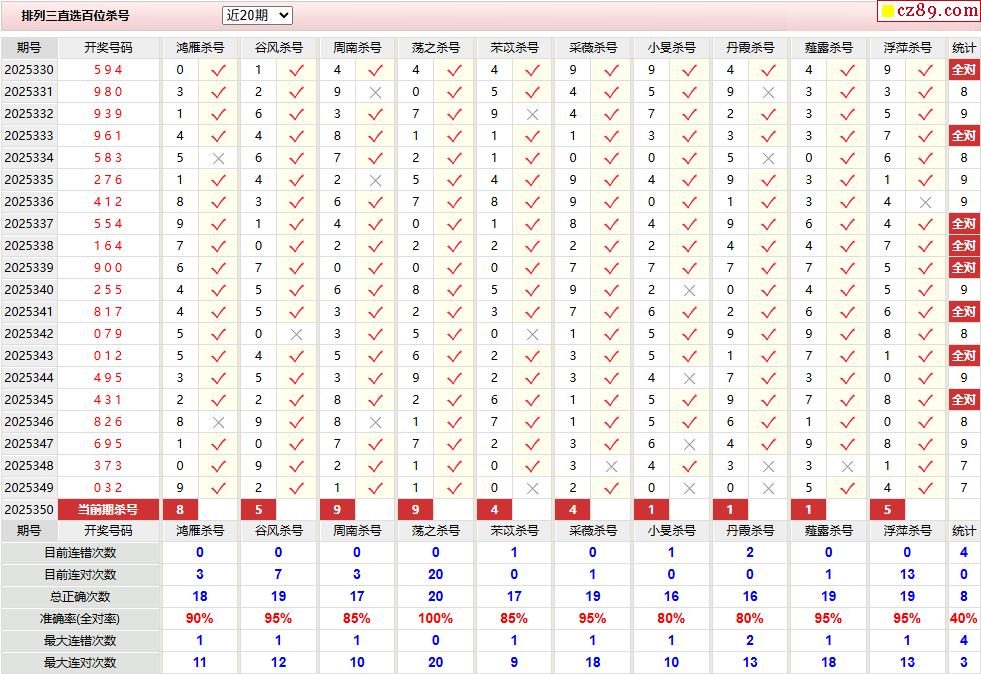This screenshot has height=674, width=981.
Task: Open the 近20期 period dropdown
Action: (x=257, y=15)
